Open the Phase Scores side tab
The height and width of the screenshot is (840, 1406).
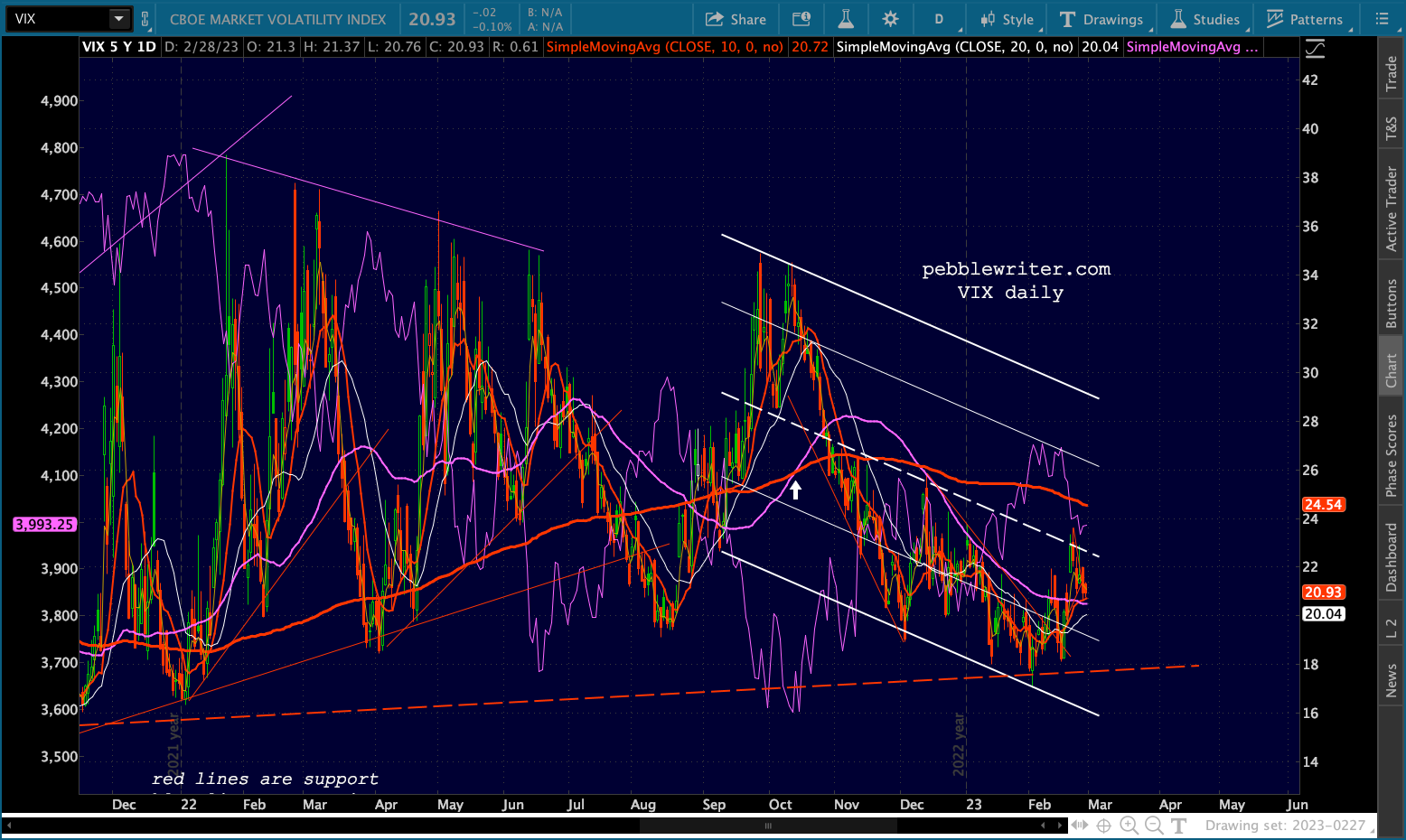pyautogui.click(x=1392, y=455)
